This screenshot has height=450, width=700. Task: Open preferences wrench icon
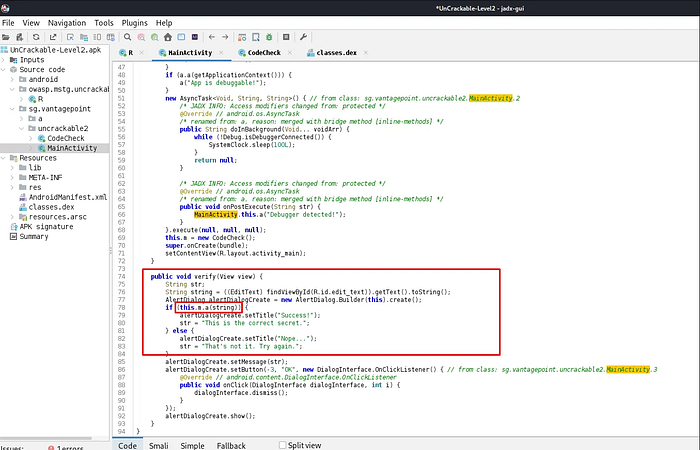(303, 37)
